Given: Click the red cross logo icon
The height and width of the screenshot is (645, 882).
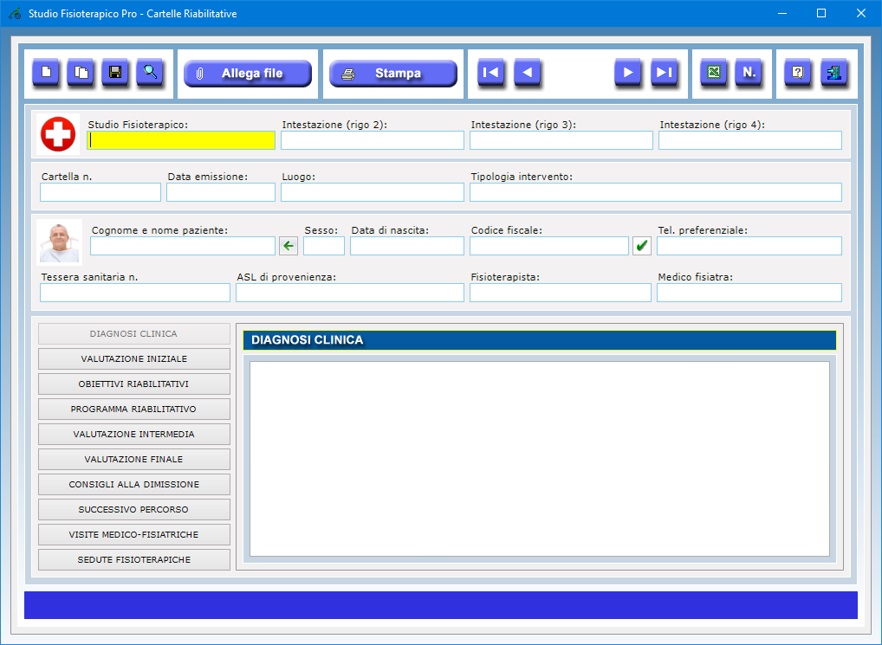Looking at the screenshot, I should point(58,134).
